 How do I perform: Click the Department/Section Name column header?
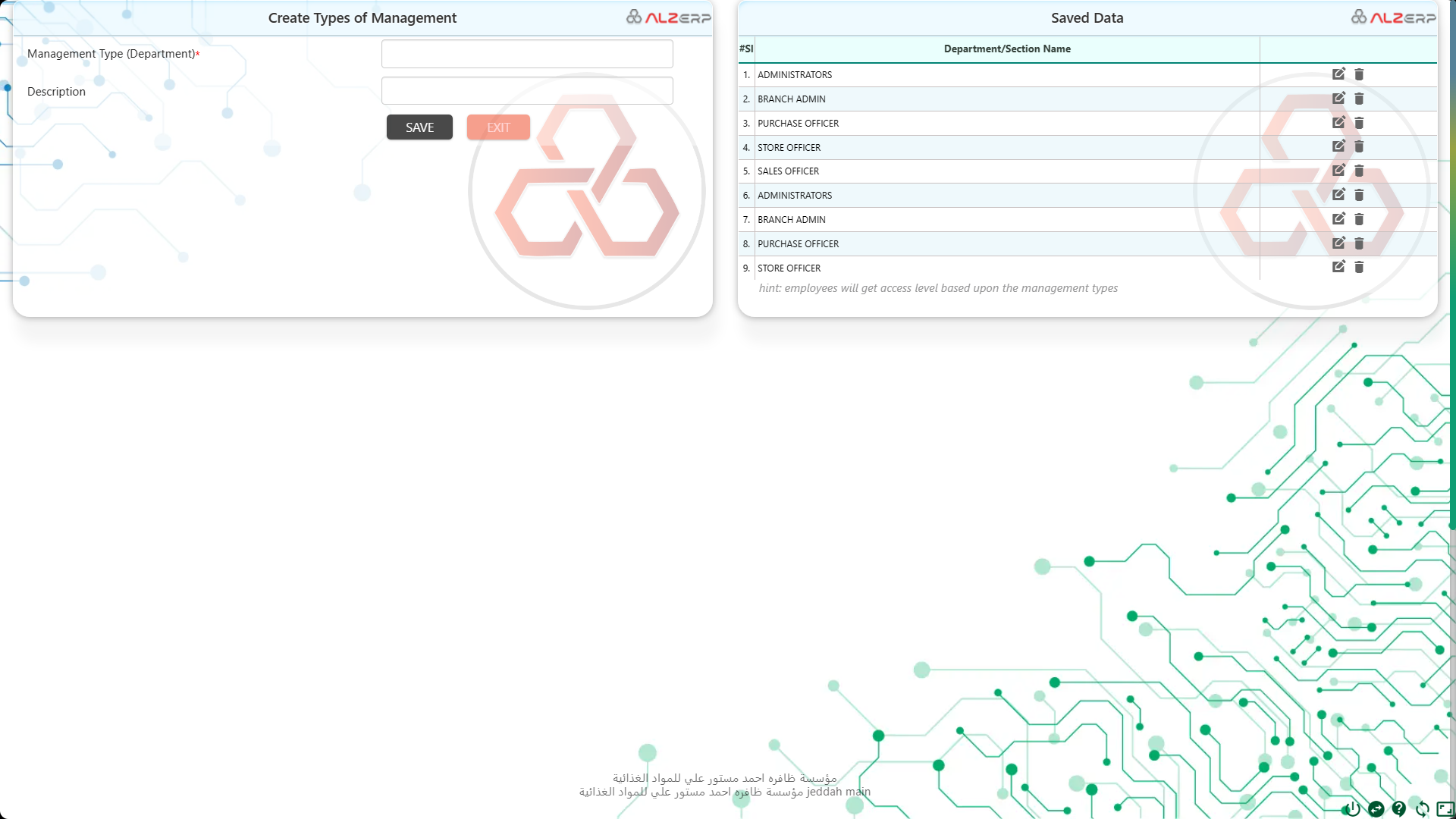1007,49
